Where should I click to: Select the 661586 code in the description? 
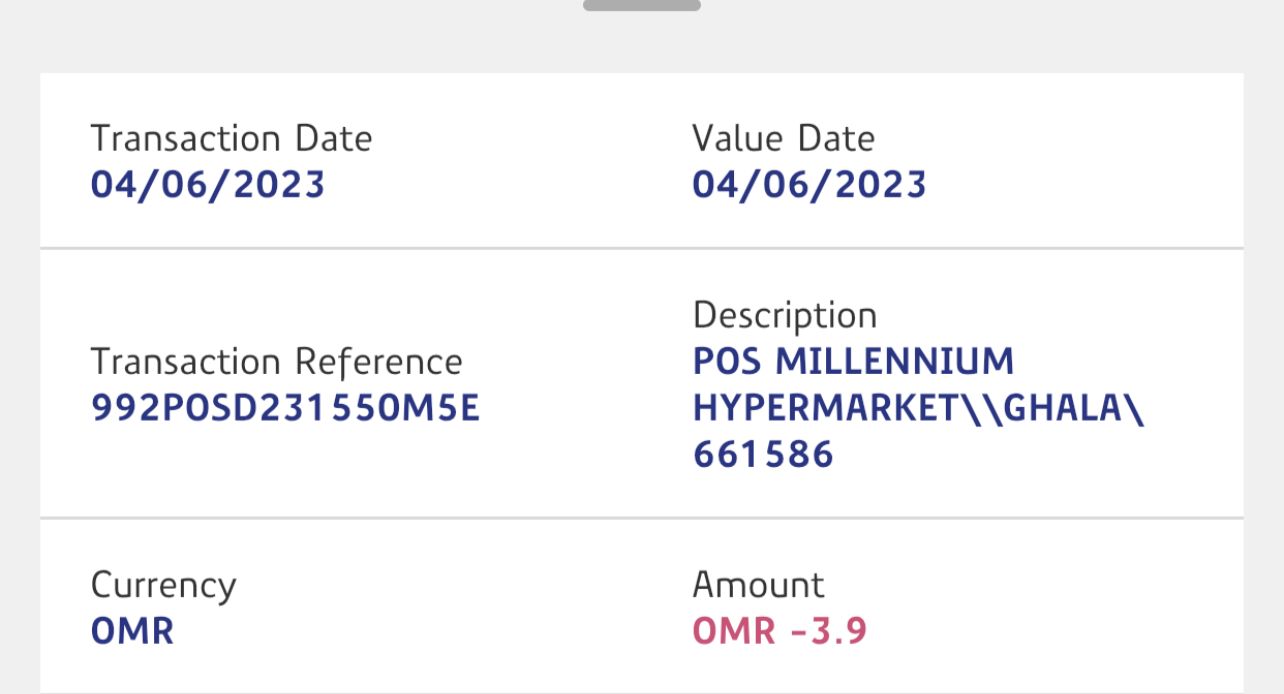pyautogui.click(x=763, y=455)
